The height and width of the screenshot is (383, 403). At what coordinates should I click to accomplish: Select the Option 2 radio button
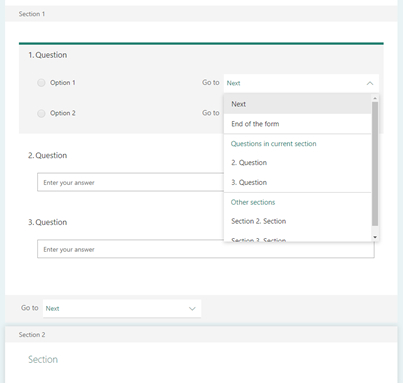coord(41,113)
